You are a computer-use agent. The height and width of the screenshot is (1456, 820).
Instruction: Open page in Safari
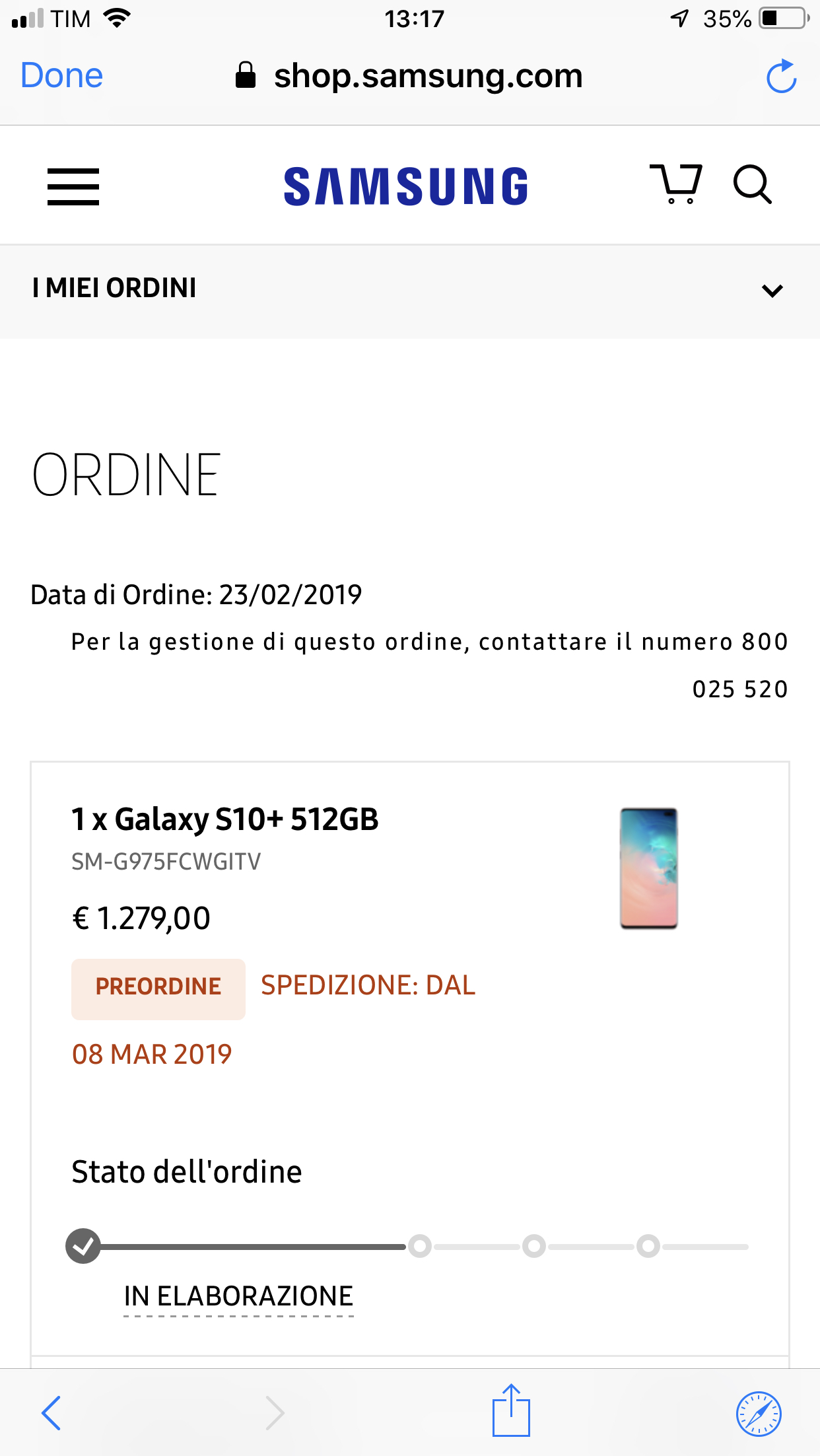pos(759,1413)
